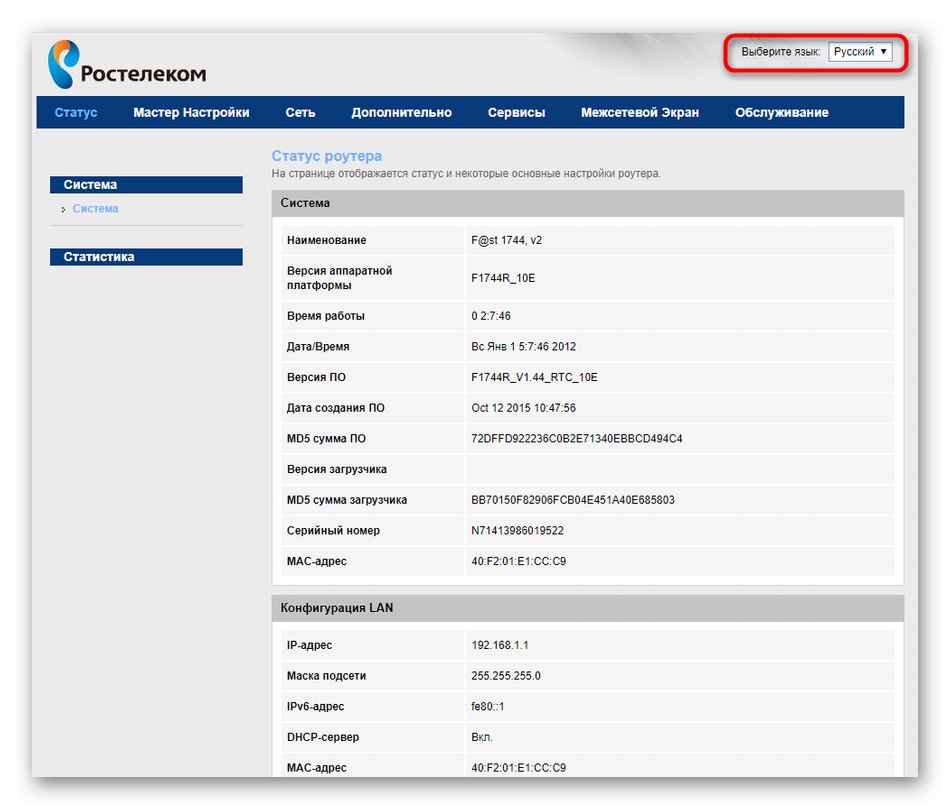
Task: Click the Версия ПО row label
Action: (316, 378)
